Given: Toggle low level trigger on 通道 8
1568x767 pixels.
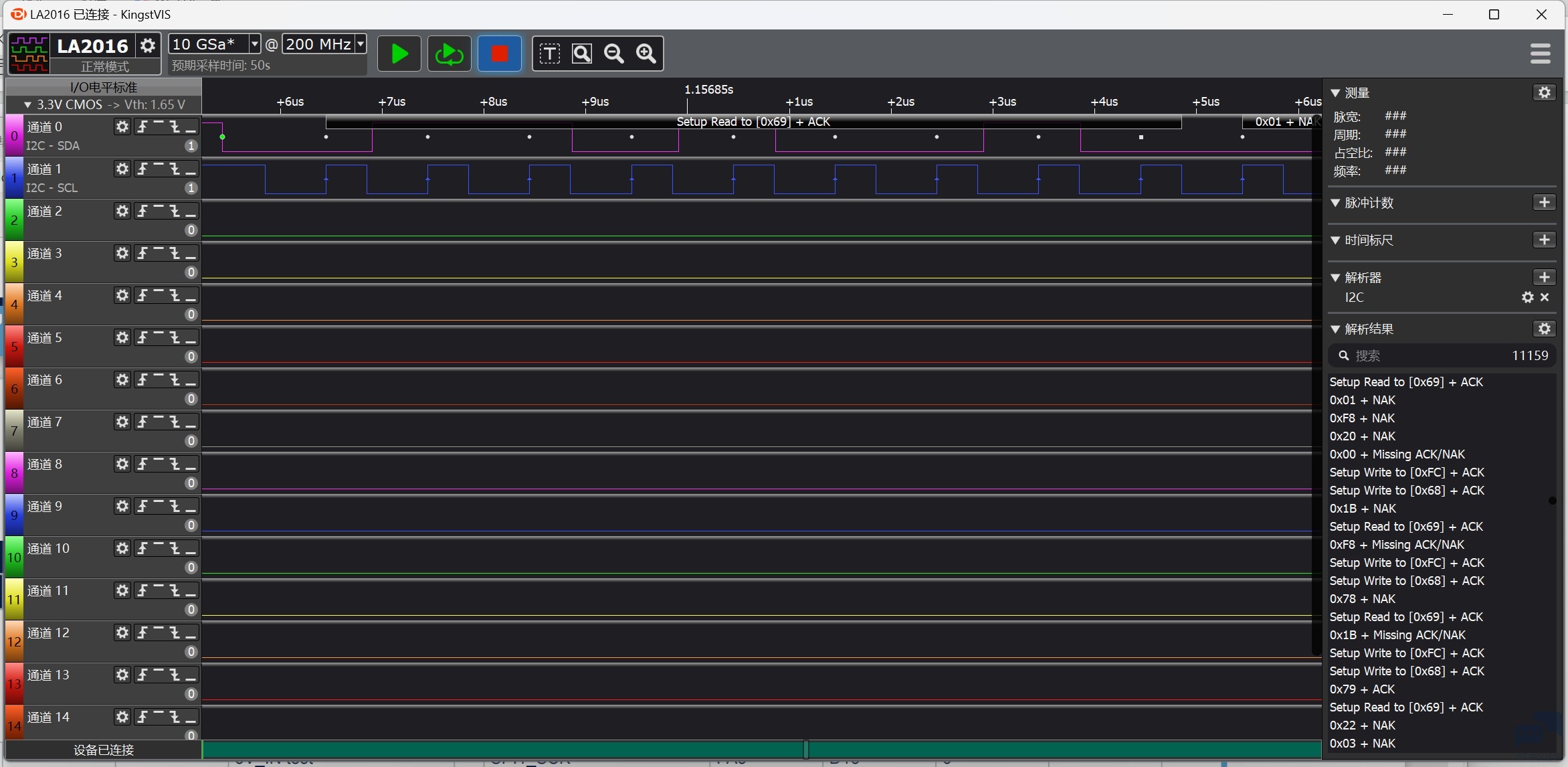Looking at the screenshot, I should tap(191, 464).
